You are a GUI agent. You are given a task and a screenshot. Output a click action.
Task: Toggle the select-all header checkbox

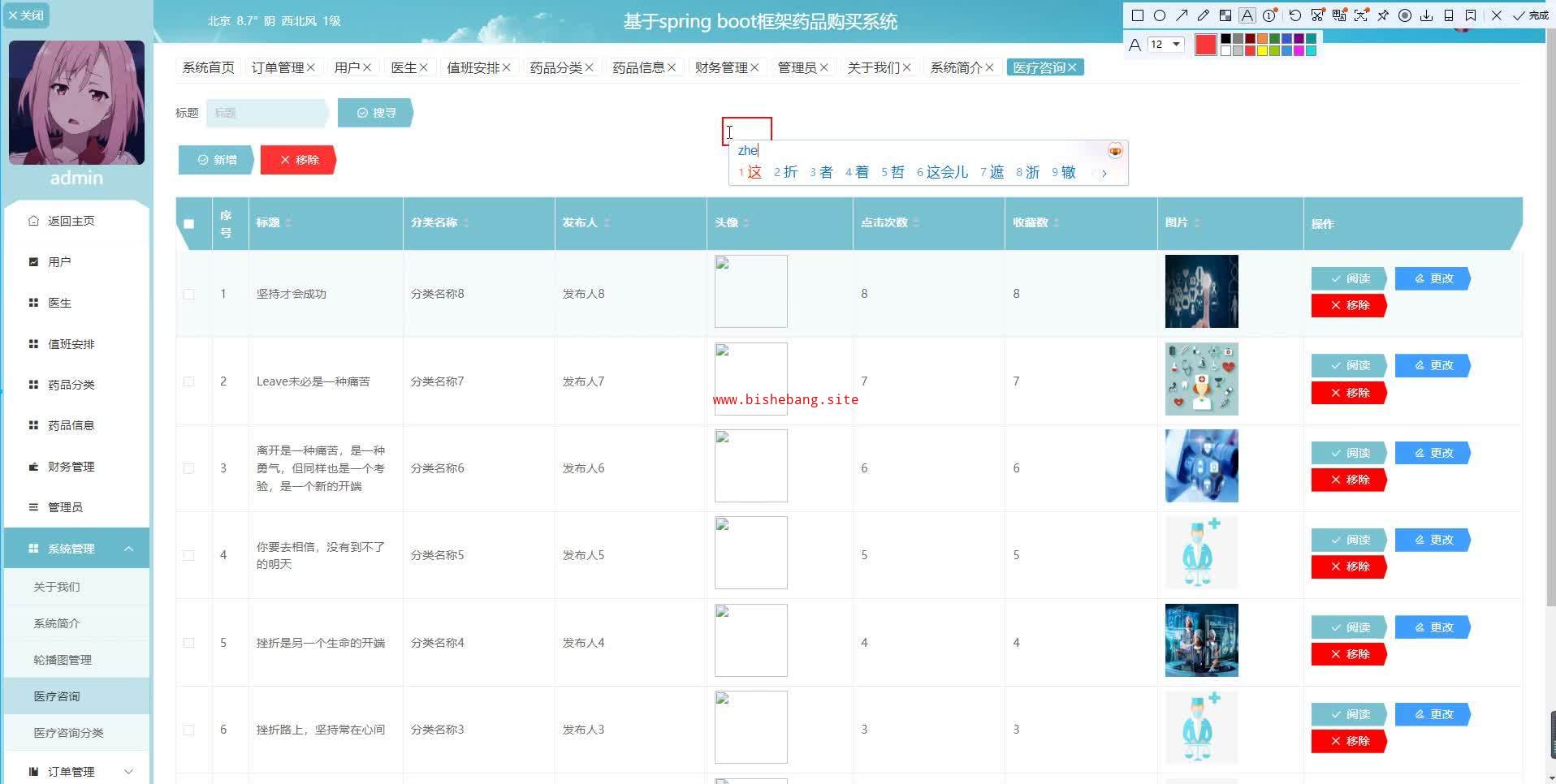tap(189, 224)
